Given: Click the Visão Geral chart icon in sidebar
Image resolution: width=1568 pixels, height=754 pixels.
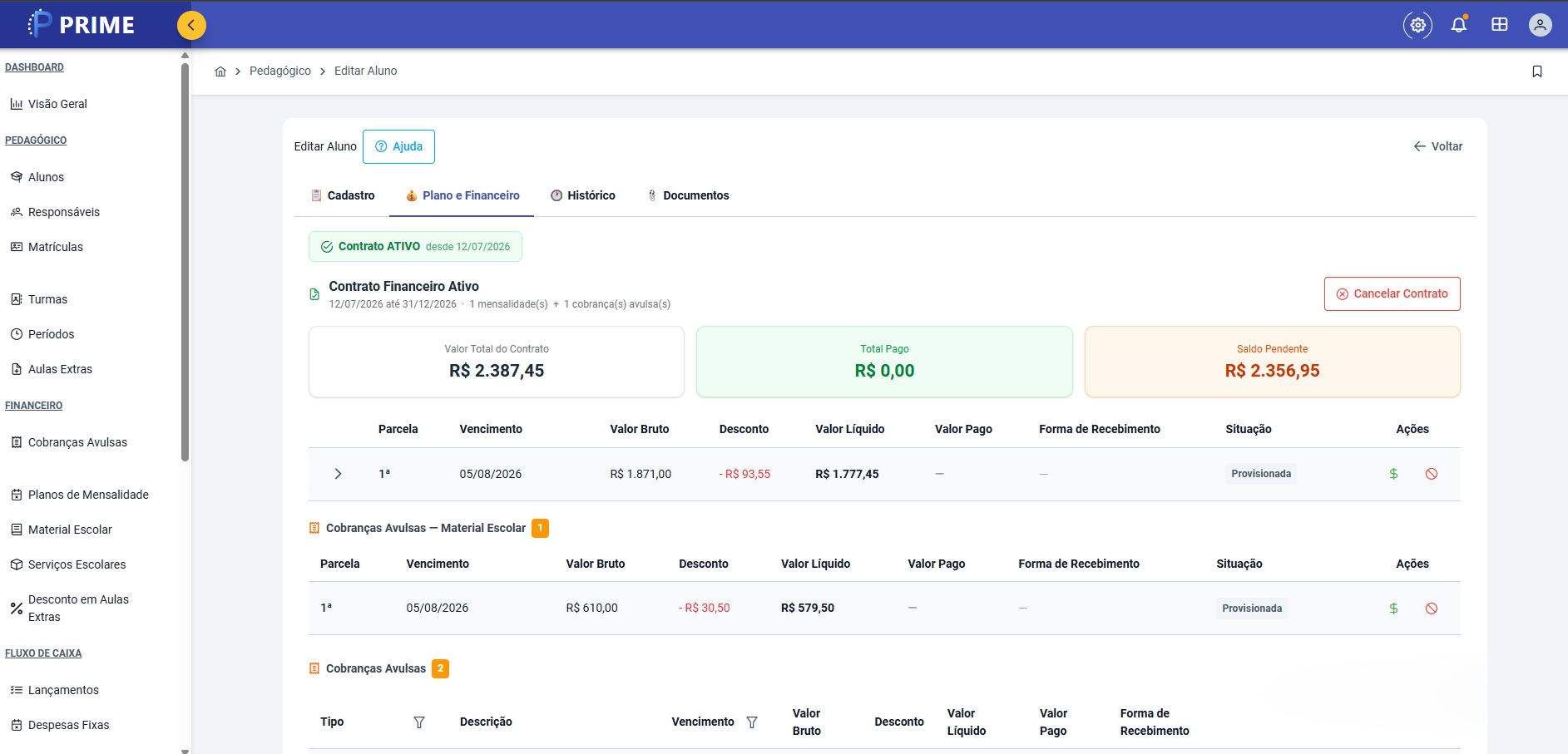Looking at the screenshot, I should [x=17, y=104].
